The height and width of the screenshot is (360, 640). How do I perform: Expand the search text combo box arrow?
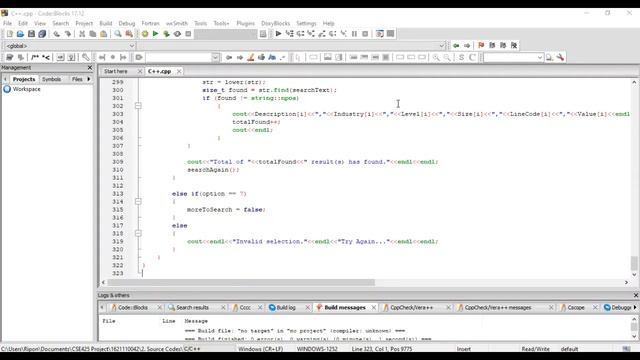pos(216,58)
